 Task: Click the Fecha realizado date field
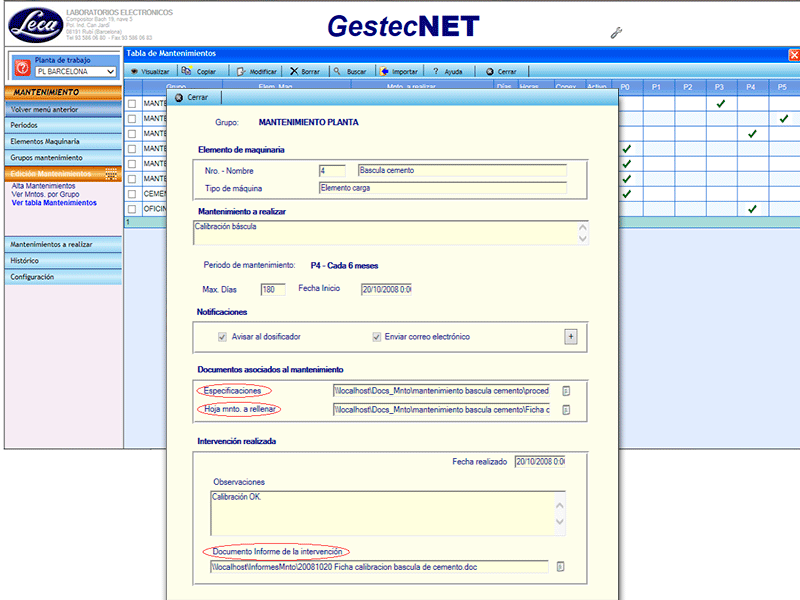point(540,462)
